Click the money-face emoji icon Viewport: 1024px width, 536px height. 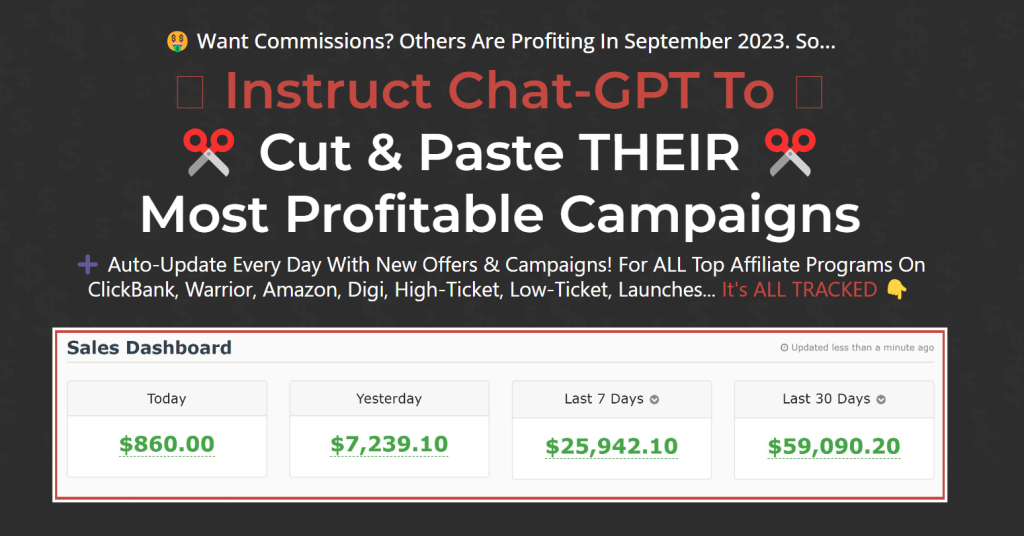point(177,41)
